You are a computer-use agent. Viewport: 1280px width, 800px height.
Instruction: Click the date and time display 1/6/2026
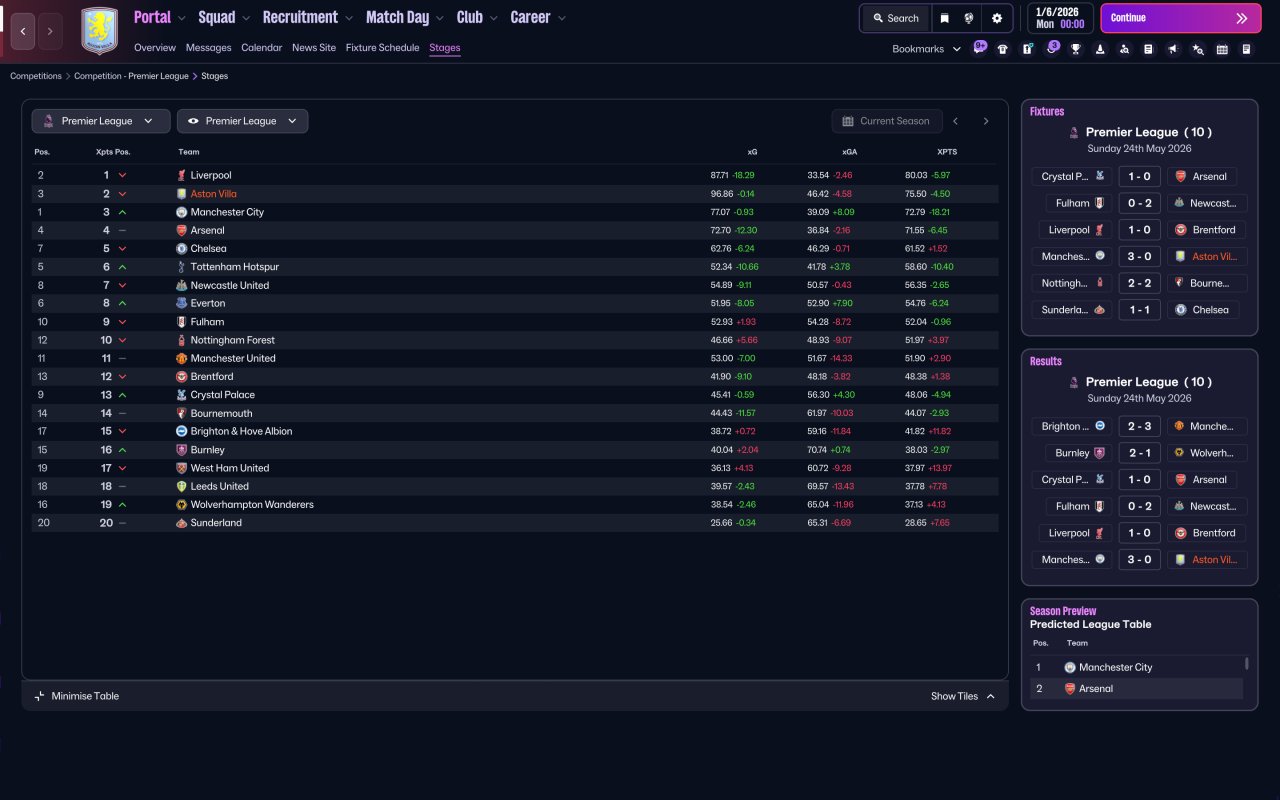click(1060, 18)
